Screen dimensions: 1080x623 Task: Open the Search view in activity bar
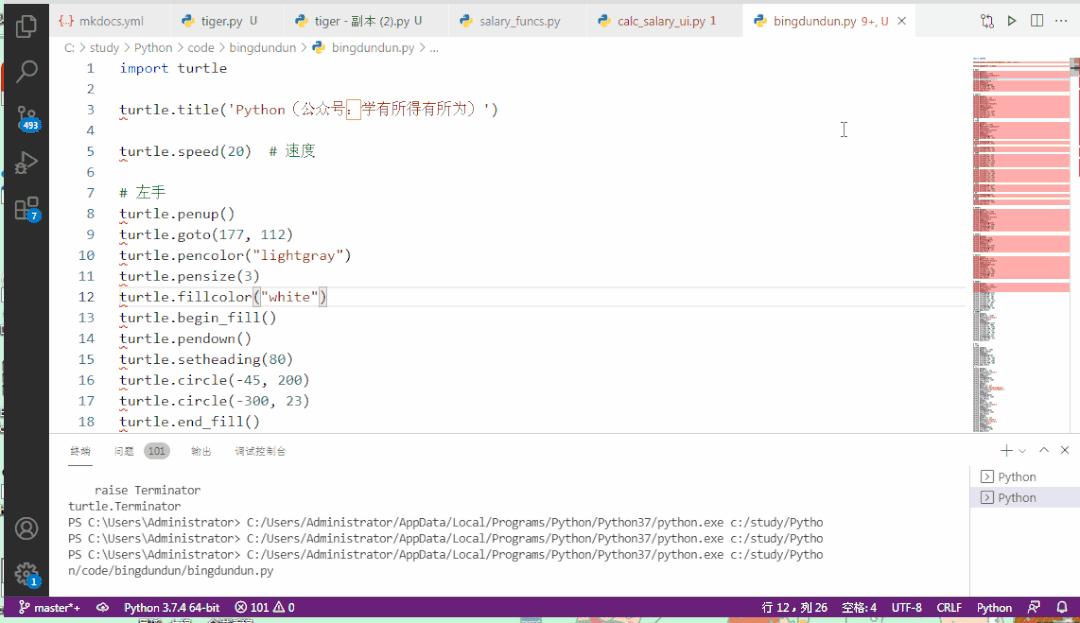click(x=26, y=71)
